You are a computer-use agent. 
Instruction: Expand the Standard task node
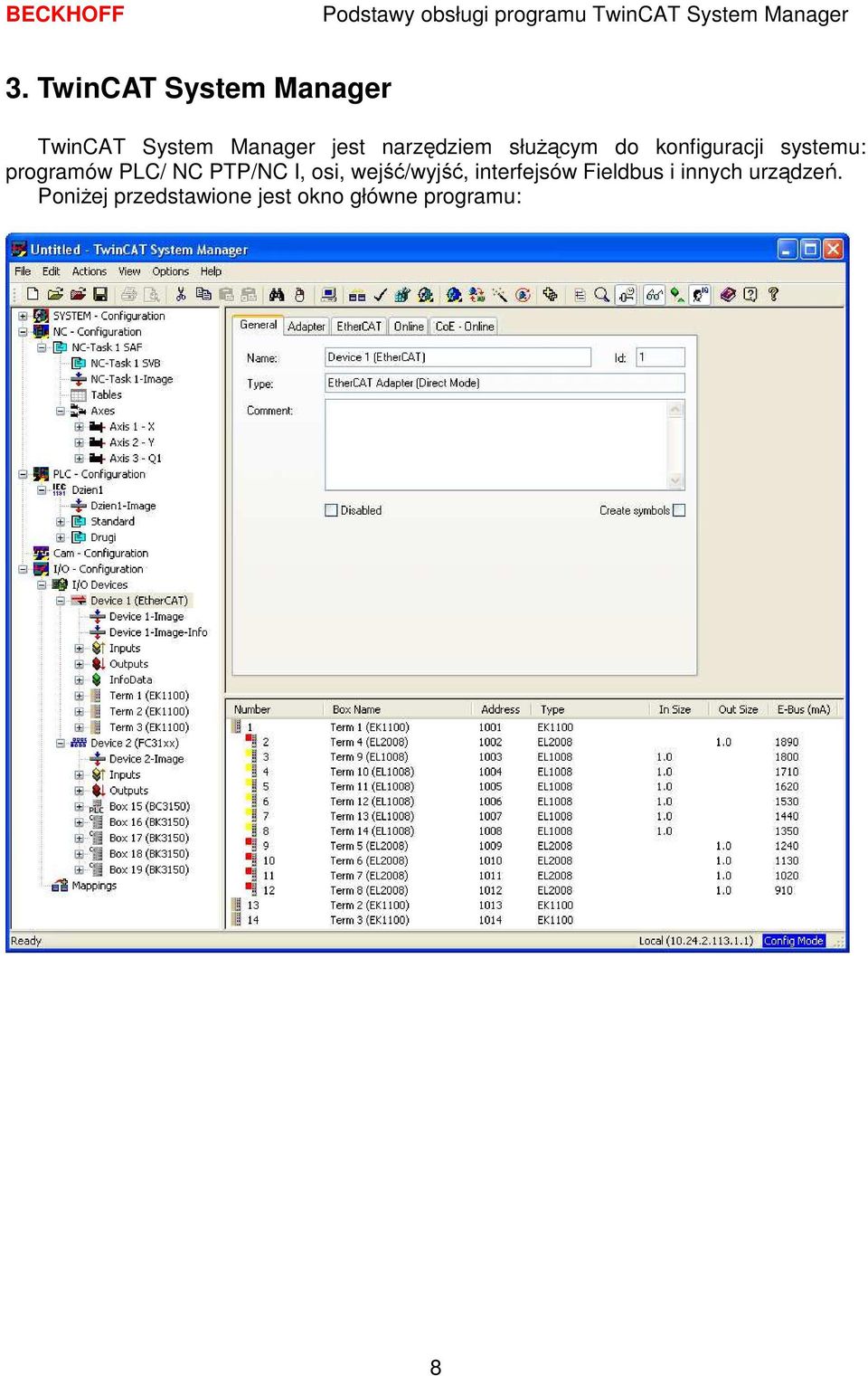pos(61,522)
